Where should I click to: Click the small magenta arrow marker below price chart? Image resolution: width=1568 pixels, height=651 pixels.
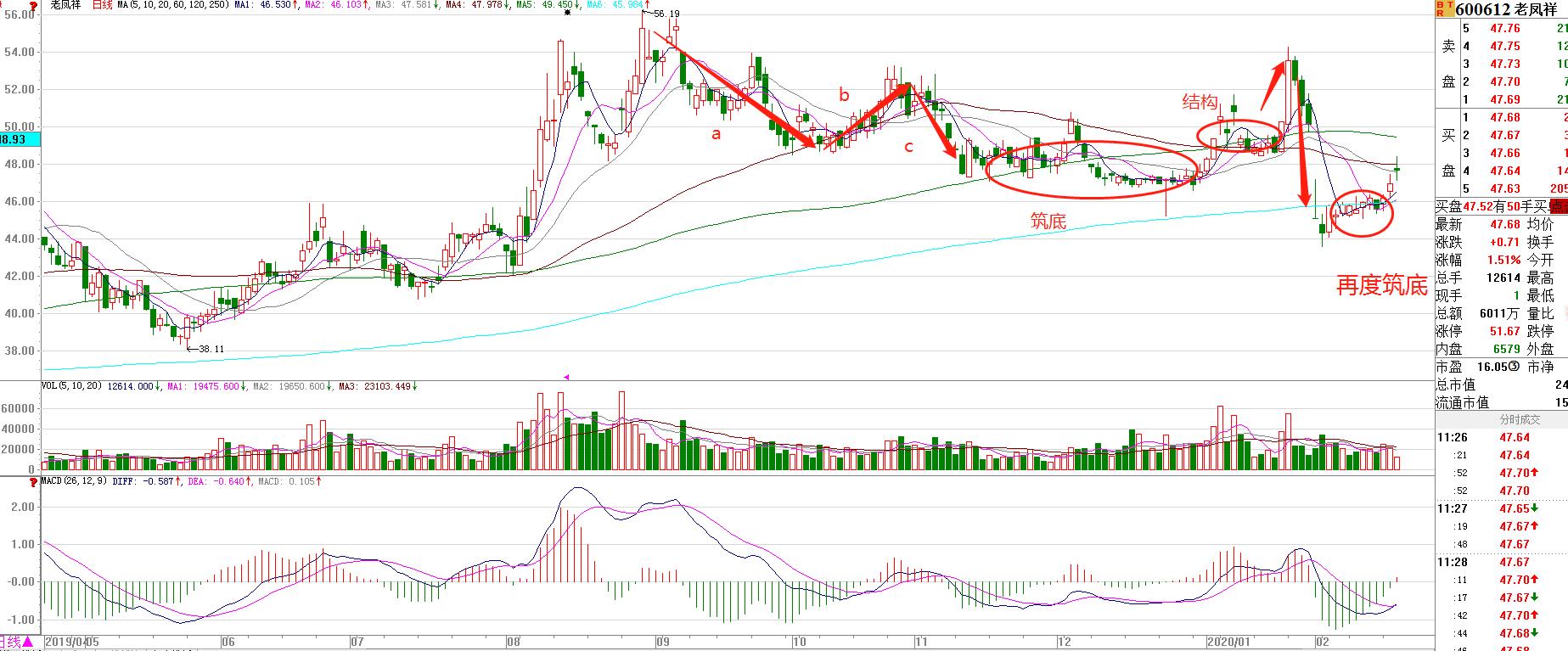pos(566,377)
